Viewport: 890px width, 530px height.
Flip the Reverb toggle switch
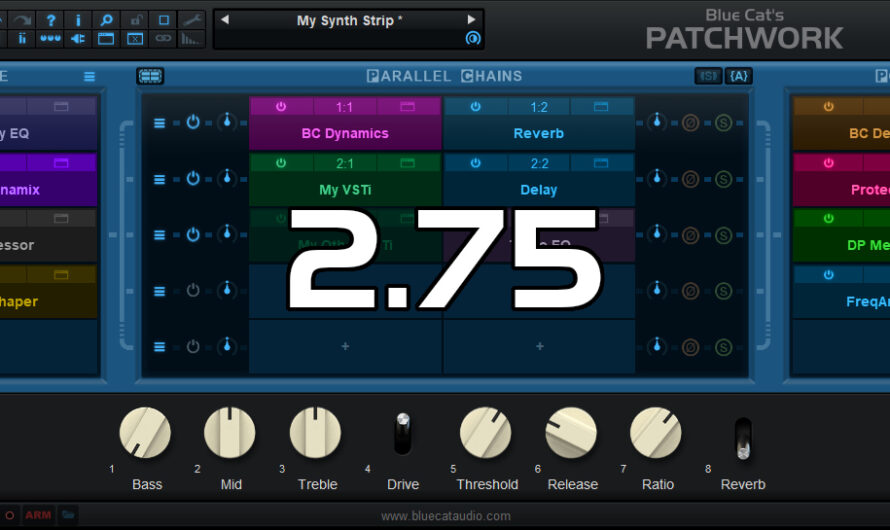point(743,438)
